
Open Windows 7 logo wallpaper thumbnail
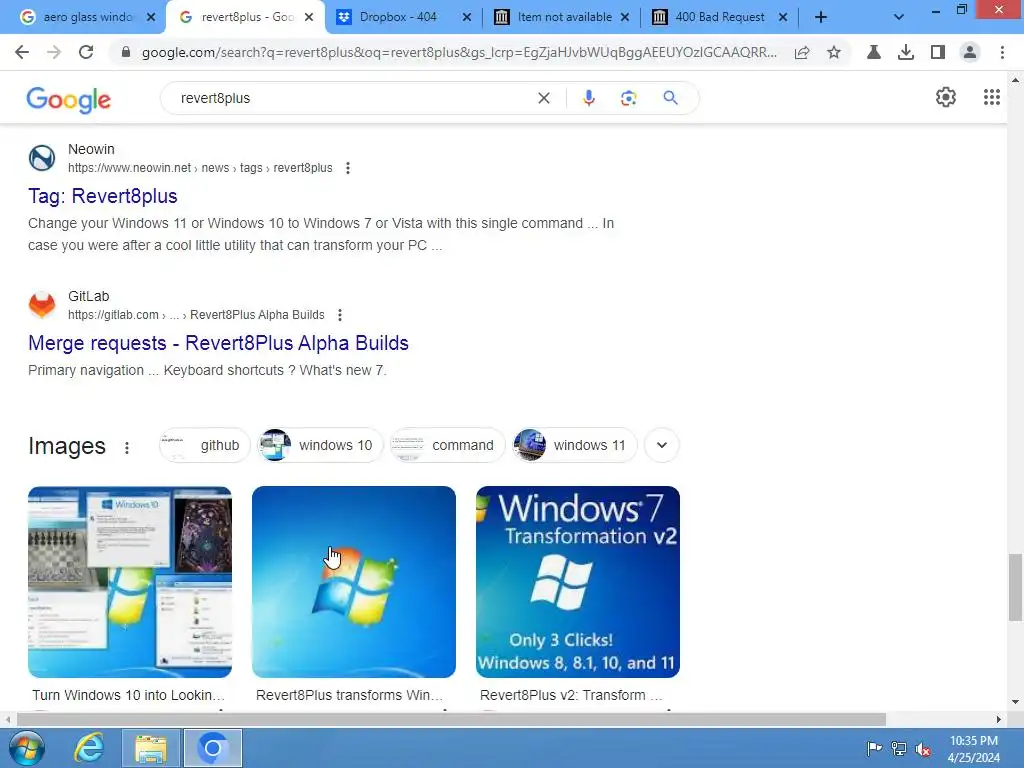coord(354,582)
